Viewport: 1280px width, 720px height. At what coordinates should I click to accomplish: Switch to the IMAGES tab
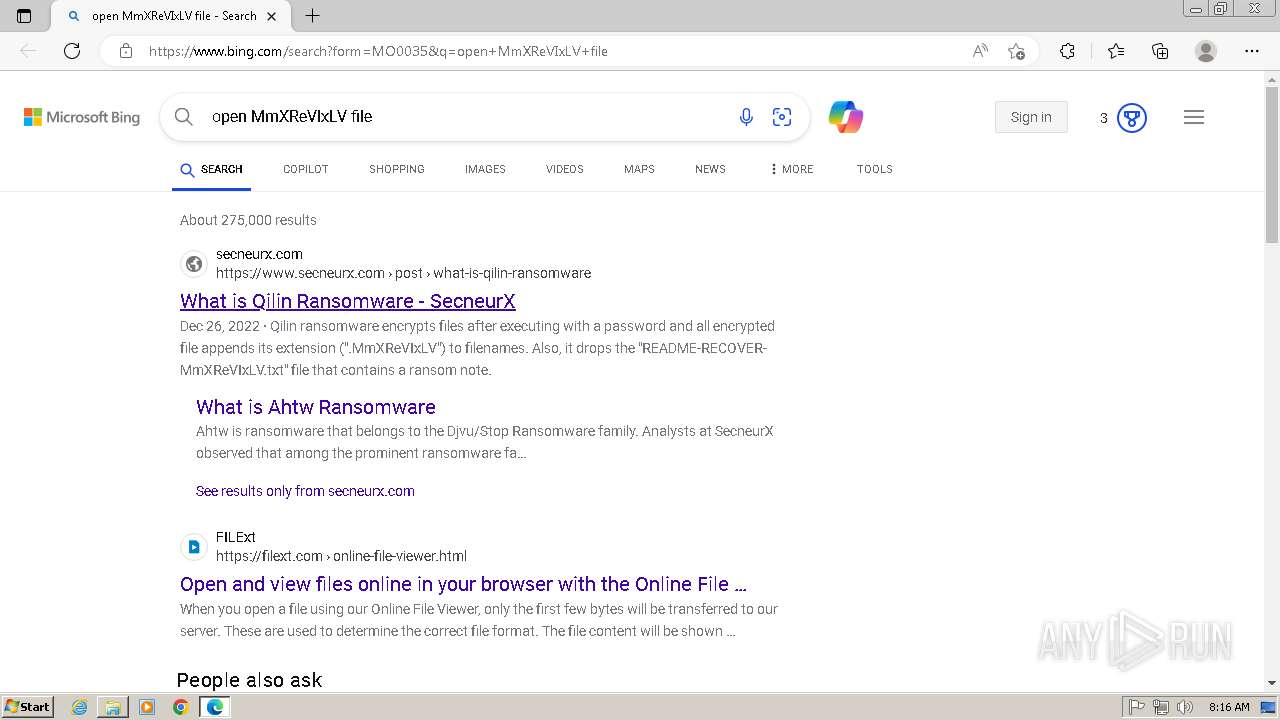tap(485, 169)
